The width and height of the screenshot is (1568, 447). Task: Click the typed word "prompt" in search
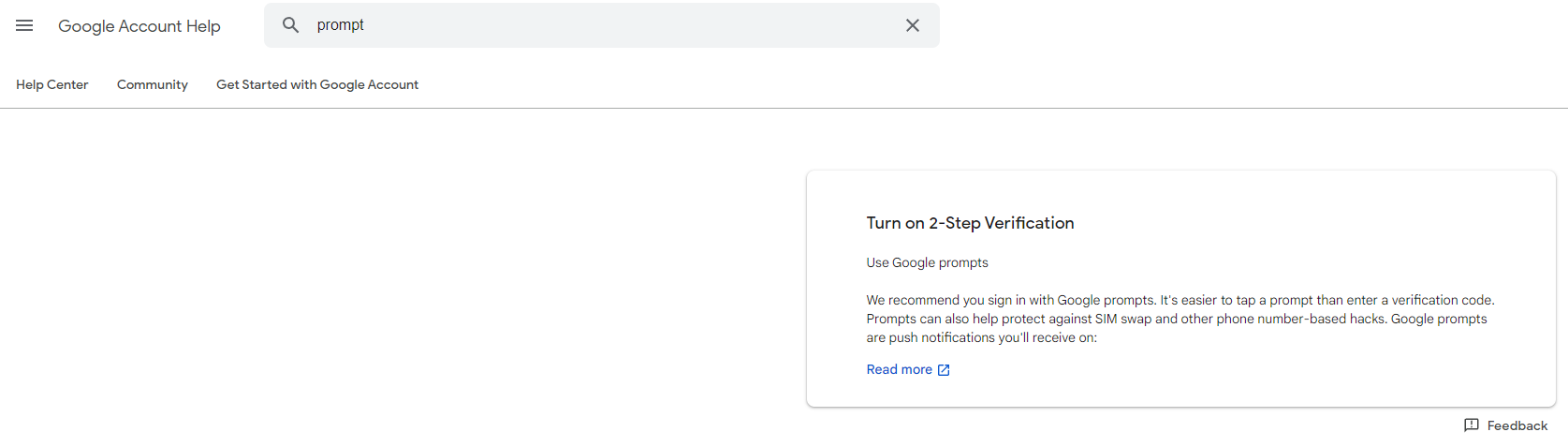coord(340,25)
